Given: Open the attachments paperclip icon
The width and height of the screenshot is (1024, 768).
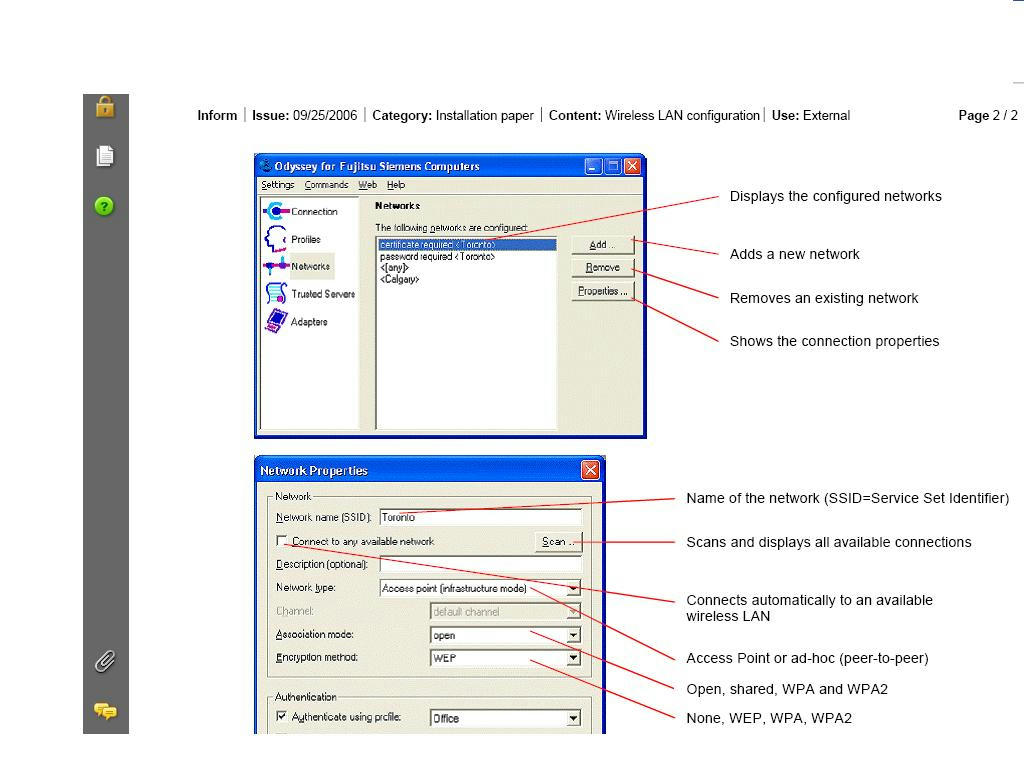Looking at the screenshot, I should 105,661.
